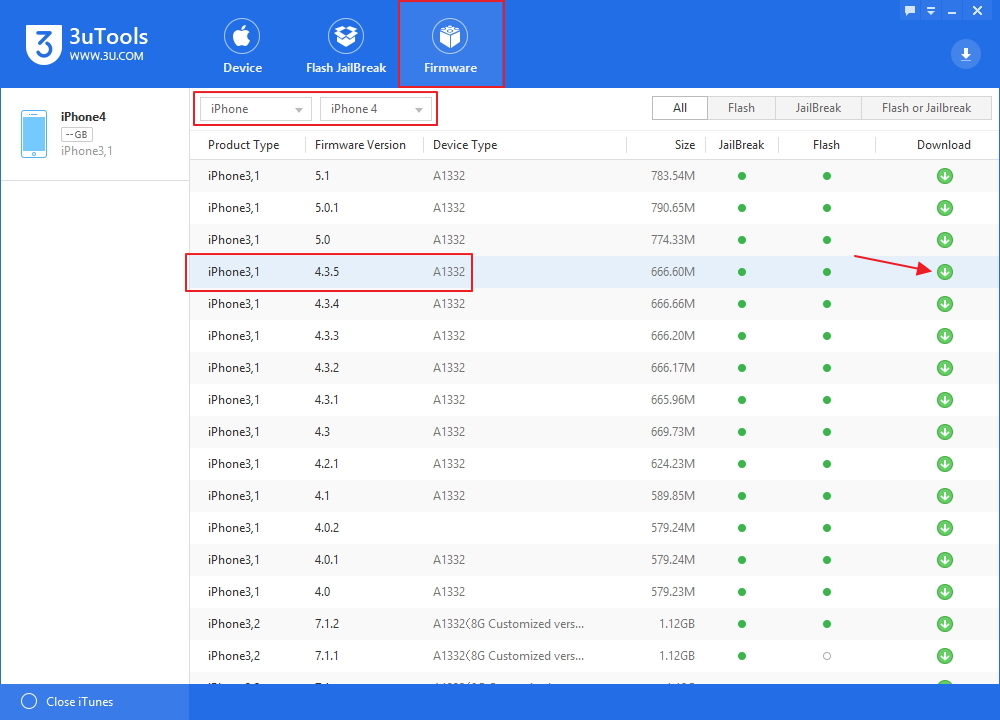Download firmware 4.3.1 for iPhone3,1
This screenshot has width=1000, height=720.
[x=945, y=400]
